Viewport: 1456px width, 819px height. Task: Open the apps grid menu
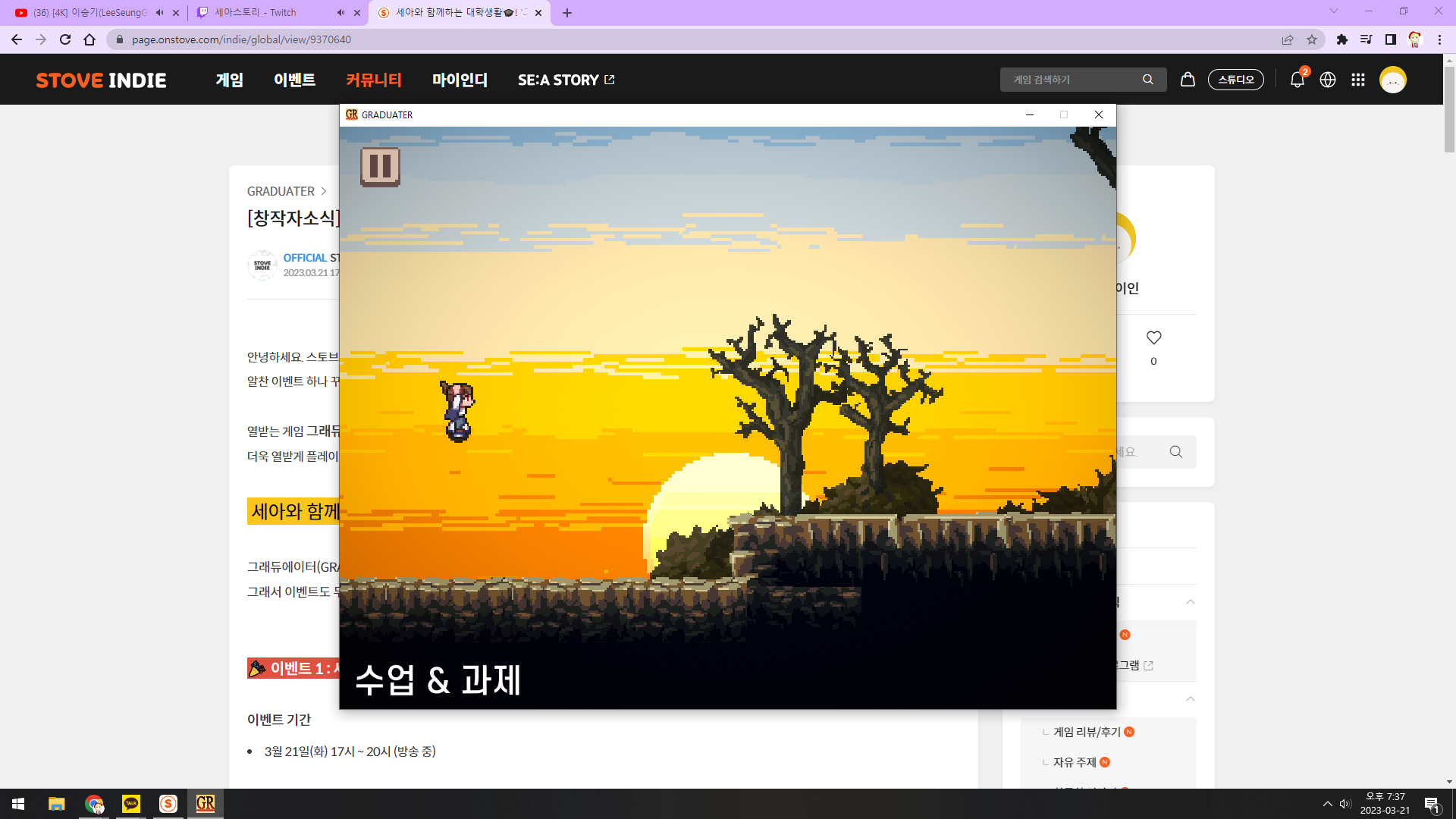pos(1358,80)
